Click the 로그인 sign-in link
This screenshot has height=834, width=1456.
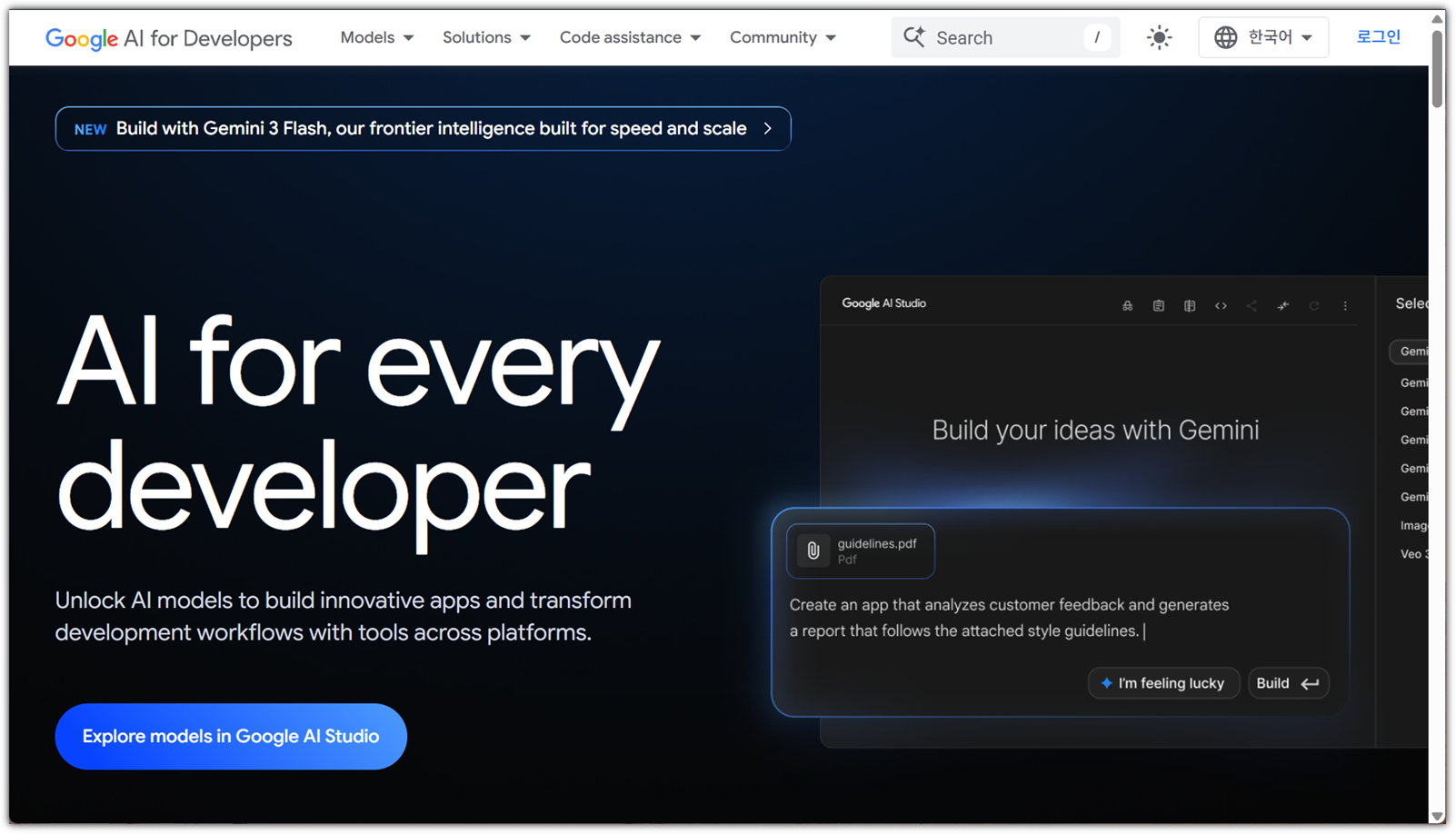coord(1379,37)
